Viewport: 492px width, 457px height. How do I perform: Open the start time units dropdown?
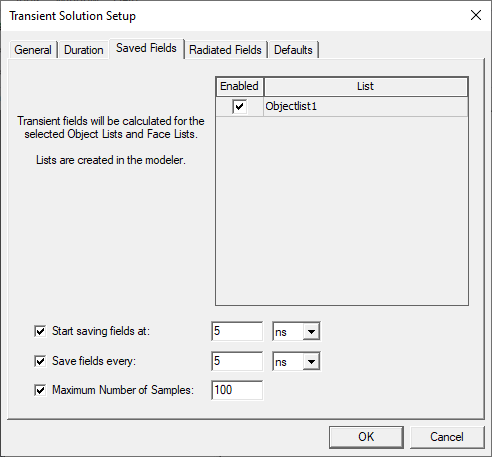click(x=296, y=331)
